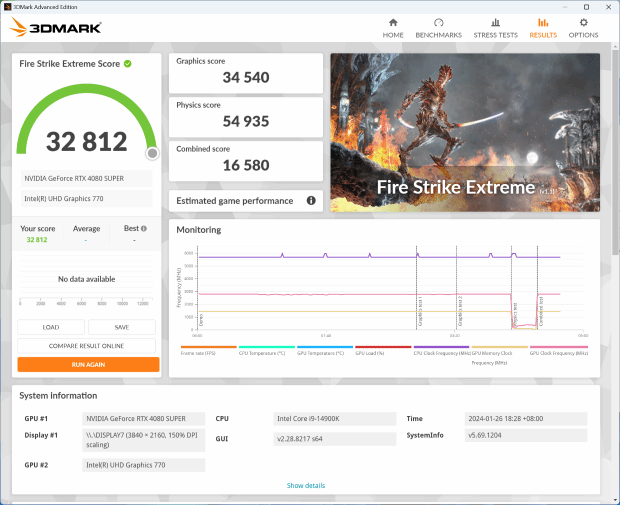Click the Physics score value 54 935

[246, 121]
